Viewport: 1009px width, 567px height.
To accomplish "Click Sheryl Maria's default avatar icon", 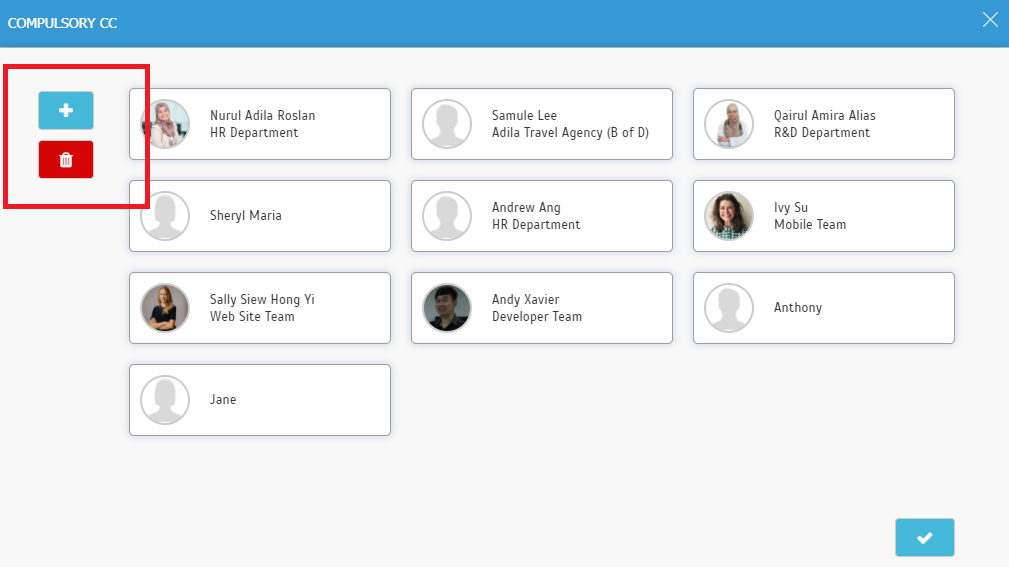I will [x=165, y=216].
